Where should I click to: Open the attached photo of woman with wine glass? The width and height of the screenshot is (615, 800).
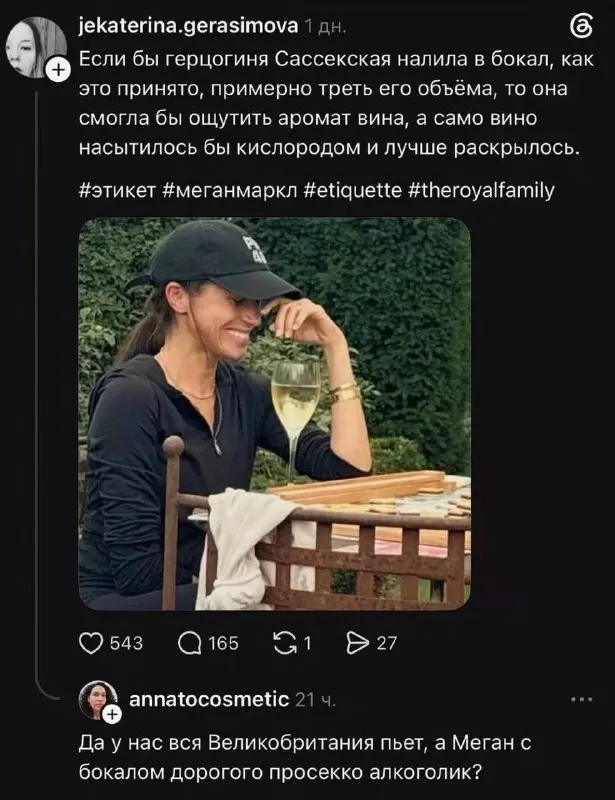click(274, 414)
